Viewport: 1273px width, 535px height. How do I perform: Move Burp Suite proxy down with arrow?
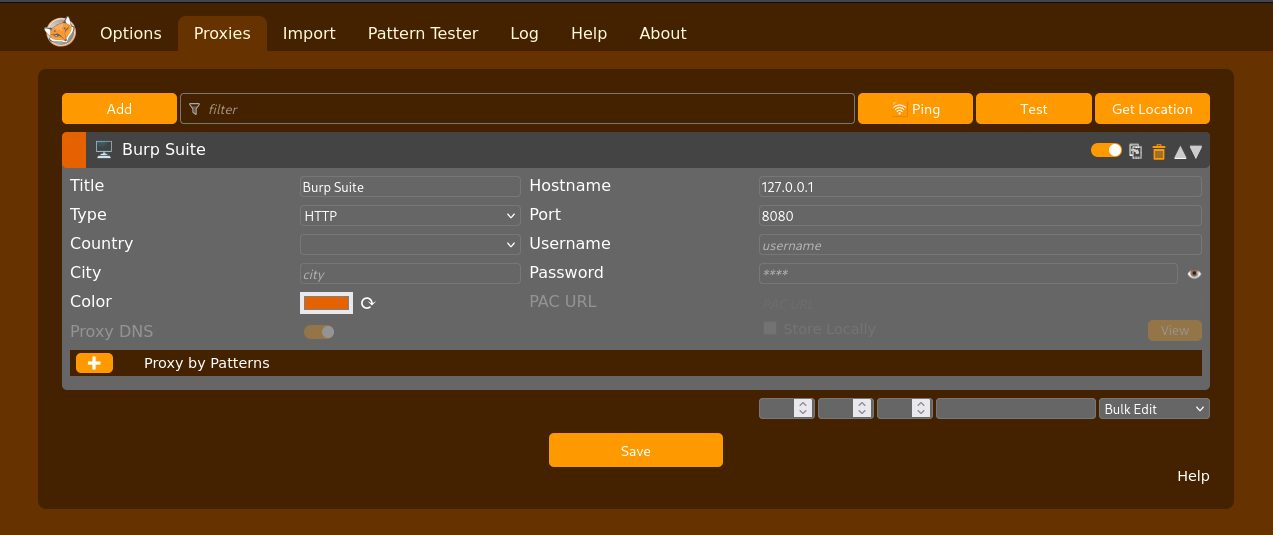(1196, 152)
